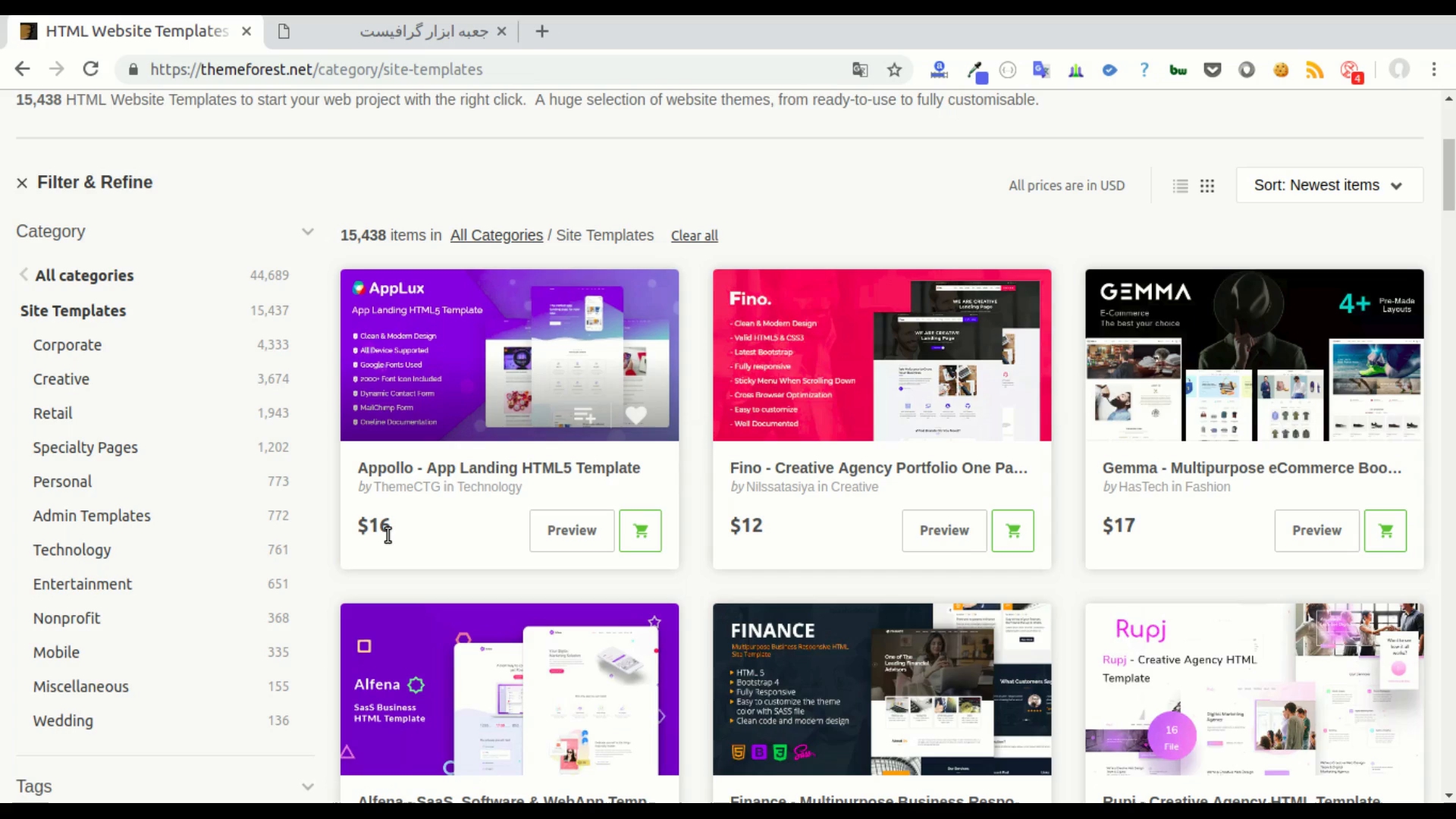Open the Sort: Newest items dropdown

point(1329,185)
